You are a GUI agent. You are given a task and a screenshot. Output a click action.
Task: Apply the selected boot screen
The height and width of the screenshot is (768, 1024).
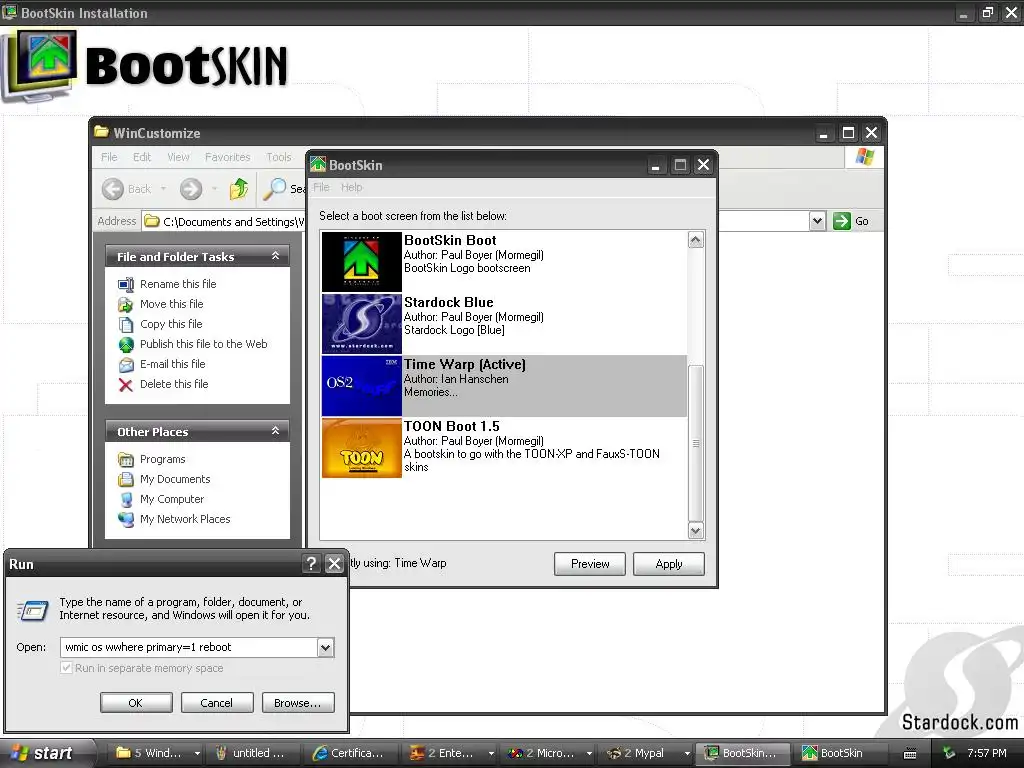point(669,564)
